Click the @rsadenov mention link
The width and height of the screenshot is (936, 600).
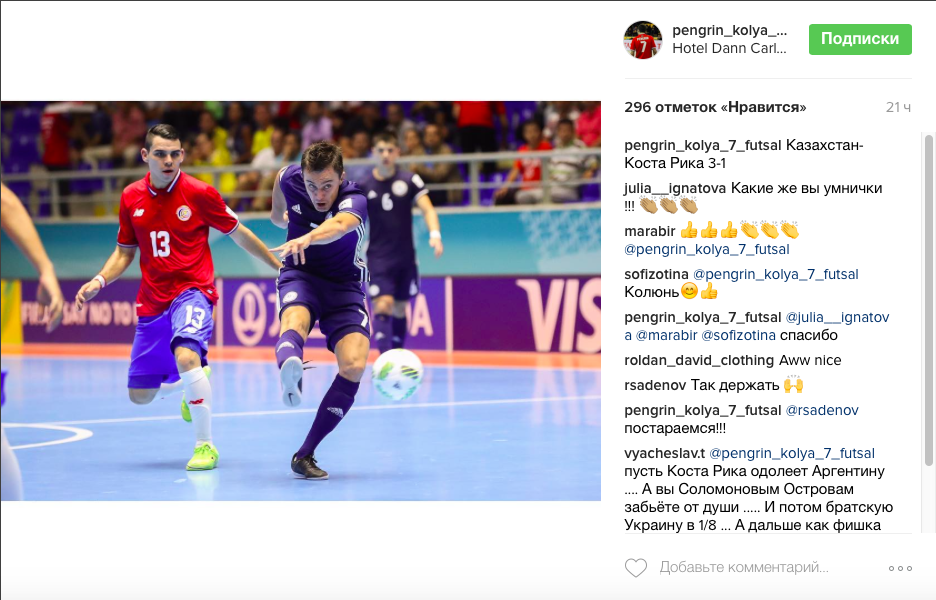(x=822, y=410)
